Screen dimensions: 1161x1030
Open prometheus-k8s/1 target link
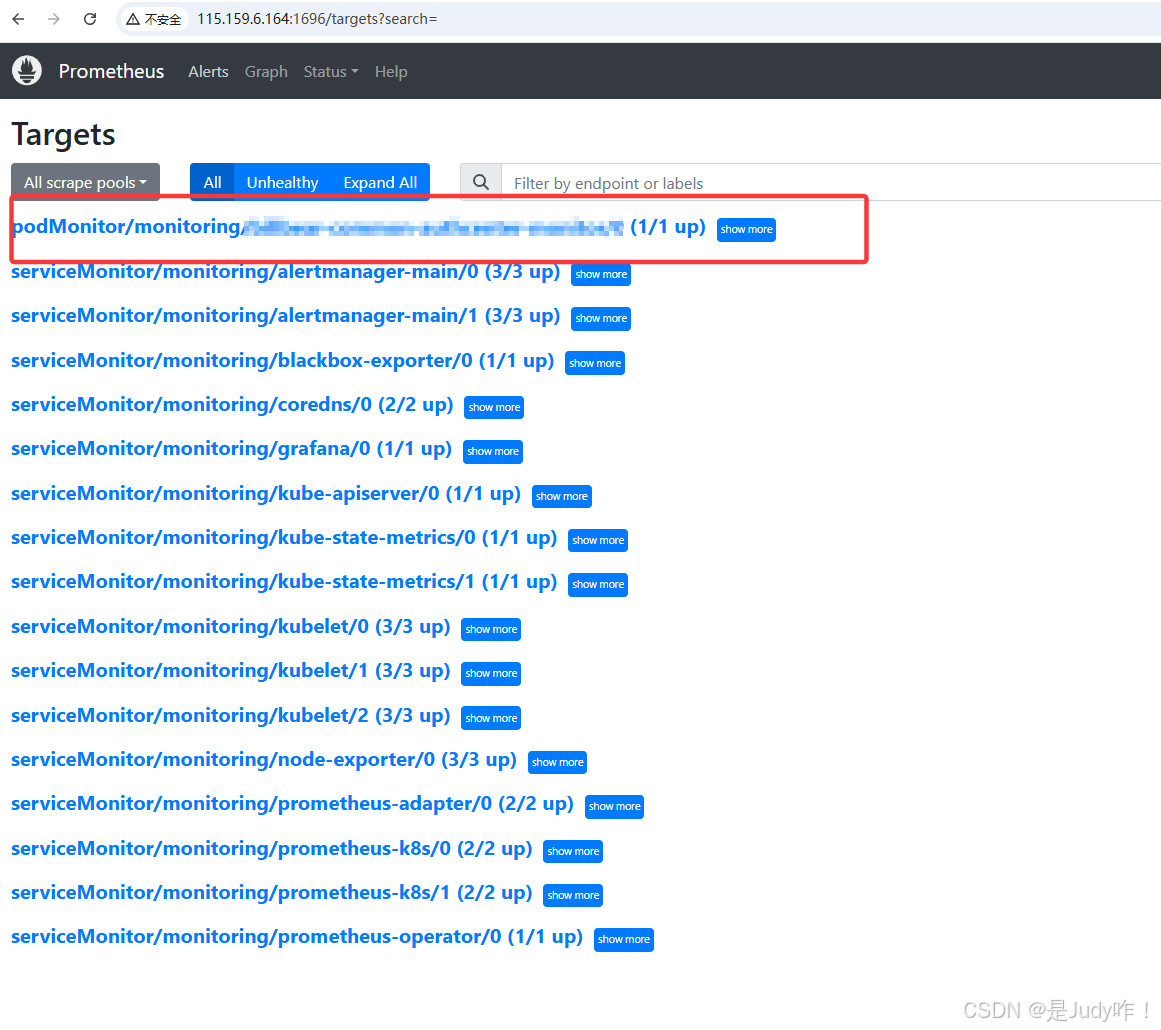(x=272, y=893)
